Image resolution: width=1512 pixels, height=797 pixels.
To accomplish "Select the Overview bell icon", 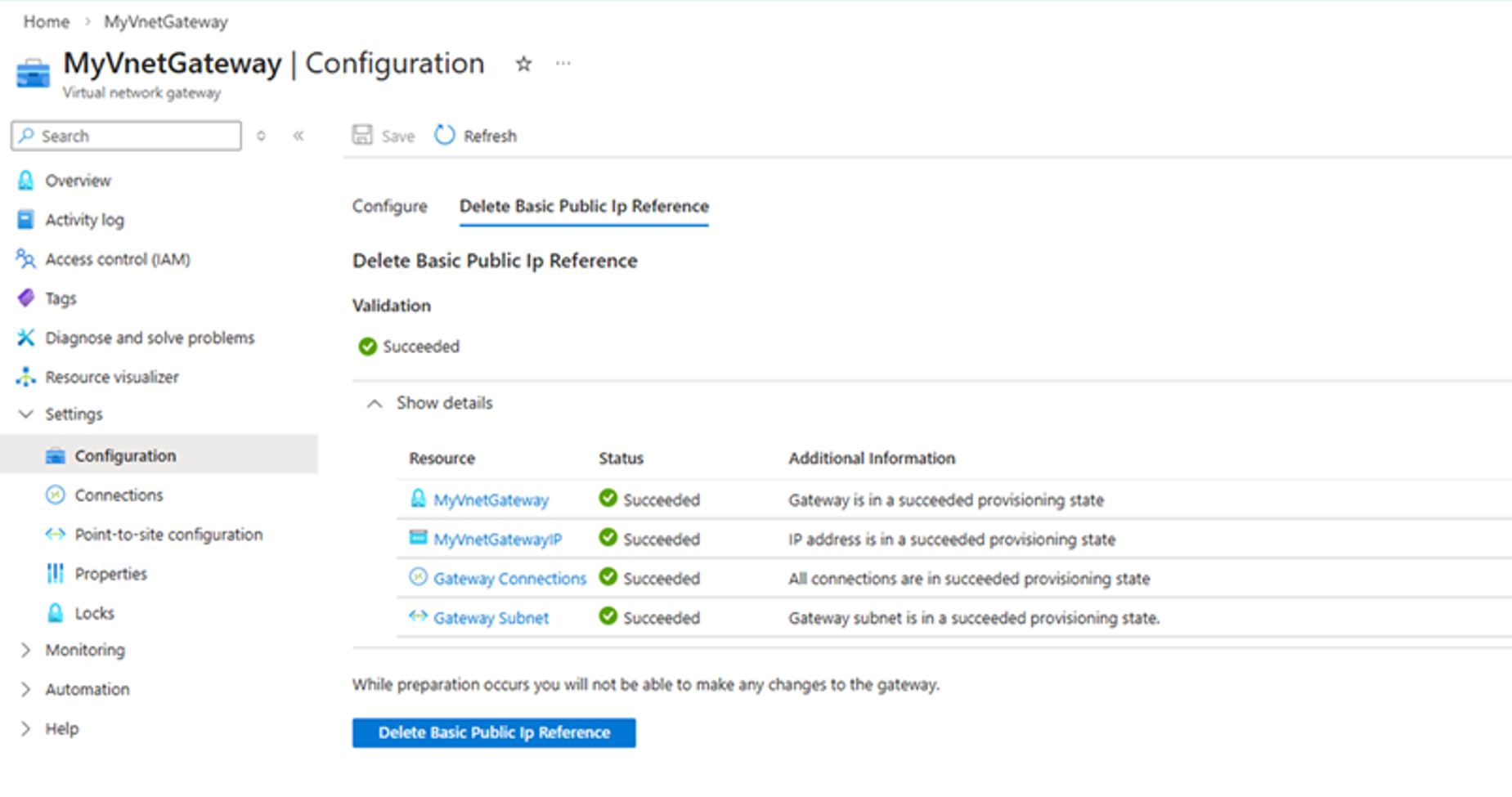I will (25, 180).
